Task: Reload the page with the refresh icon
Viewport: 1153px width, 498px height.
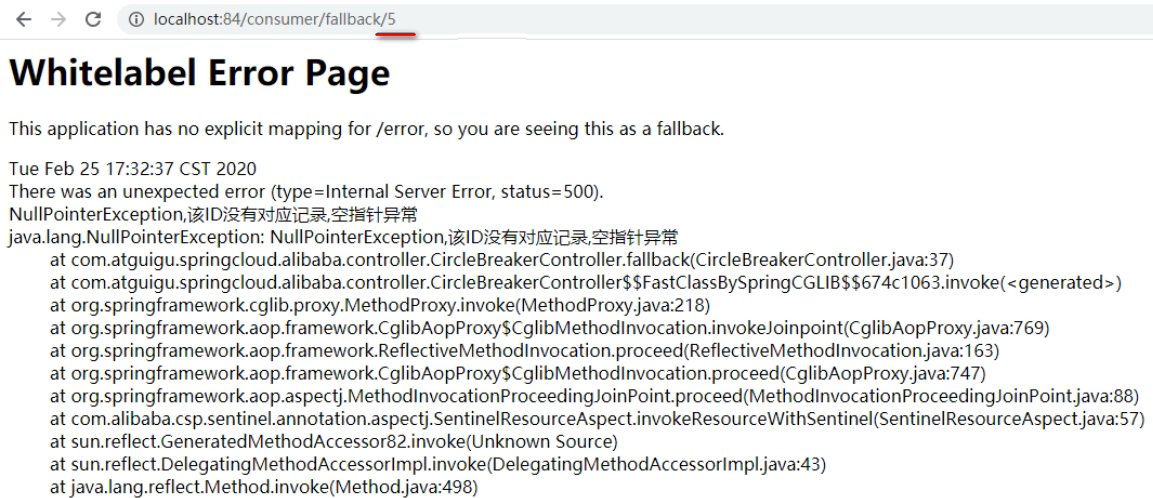Action: coord(93,20)
